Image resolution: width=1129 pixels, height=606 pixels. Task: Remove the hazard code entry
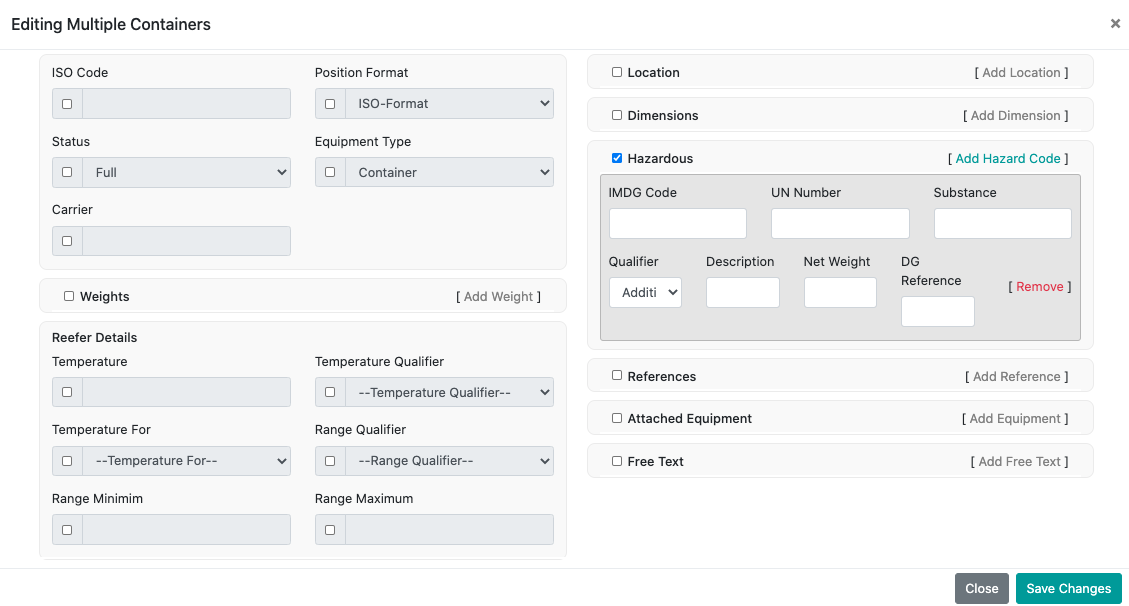[1039, 286]
